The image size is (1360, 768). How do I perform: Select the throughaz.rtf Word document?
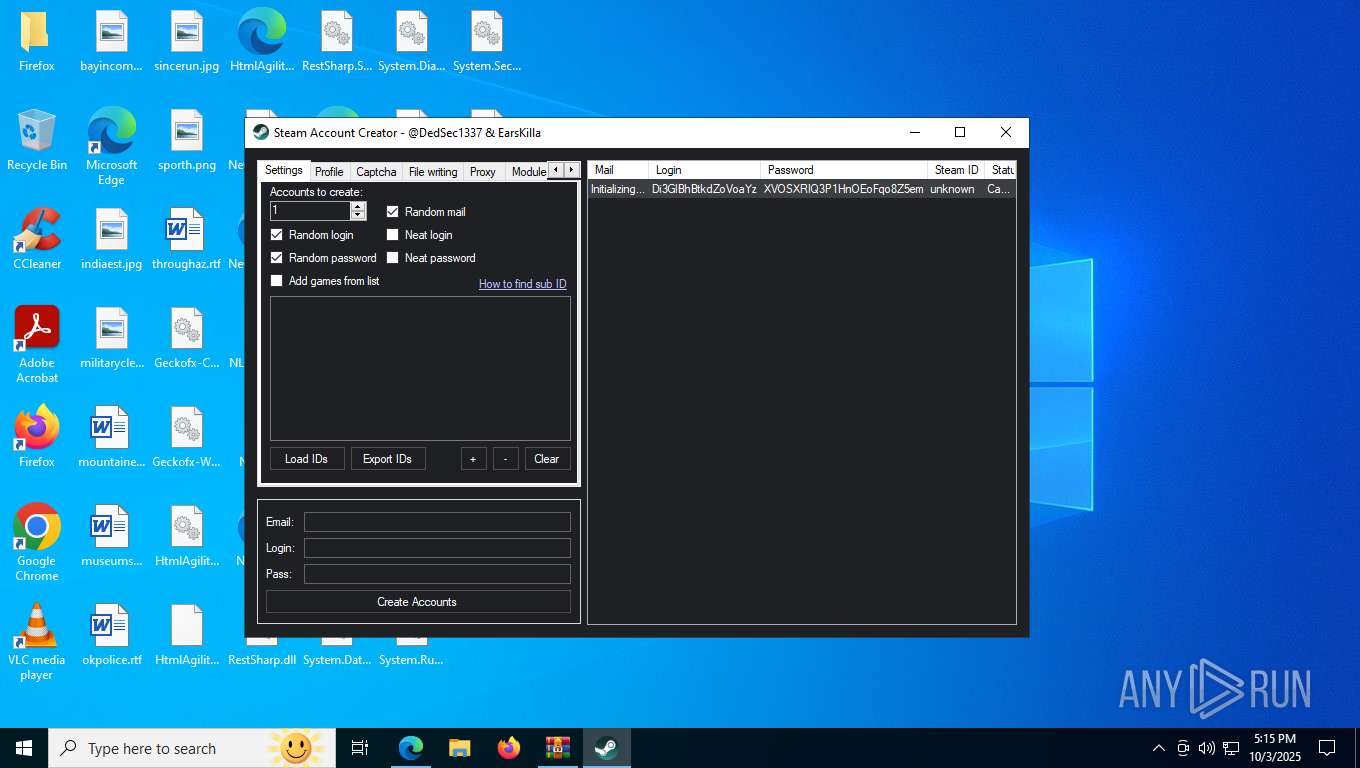click(x=187, y=239)
